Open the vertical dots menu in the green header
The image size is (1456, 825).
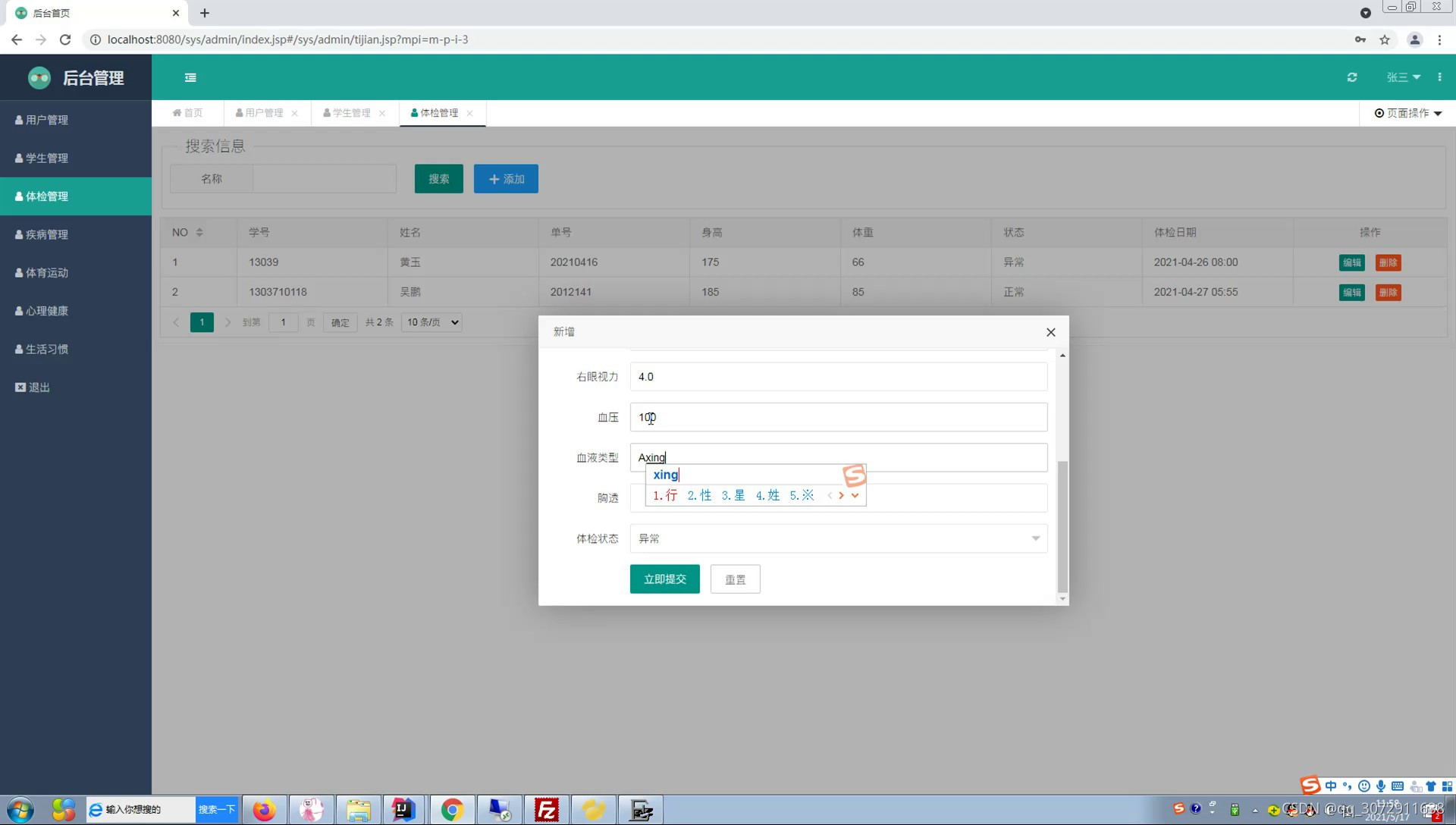1439,77
